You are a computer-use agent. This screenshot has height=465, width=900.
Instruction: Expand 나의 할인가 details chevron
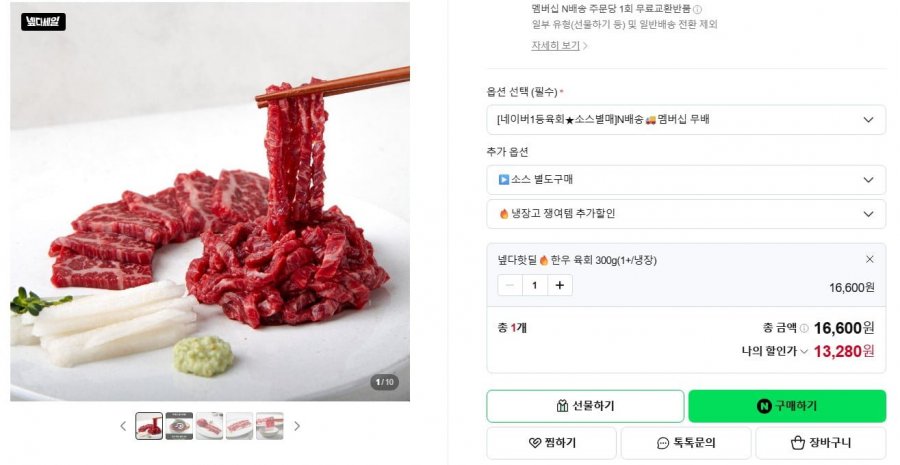click(805, 351)
